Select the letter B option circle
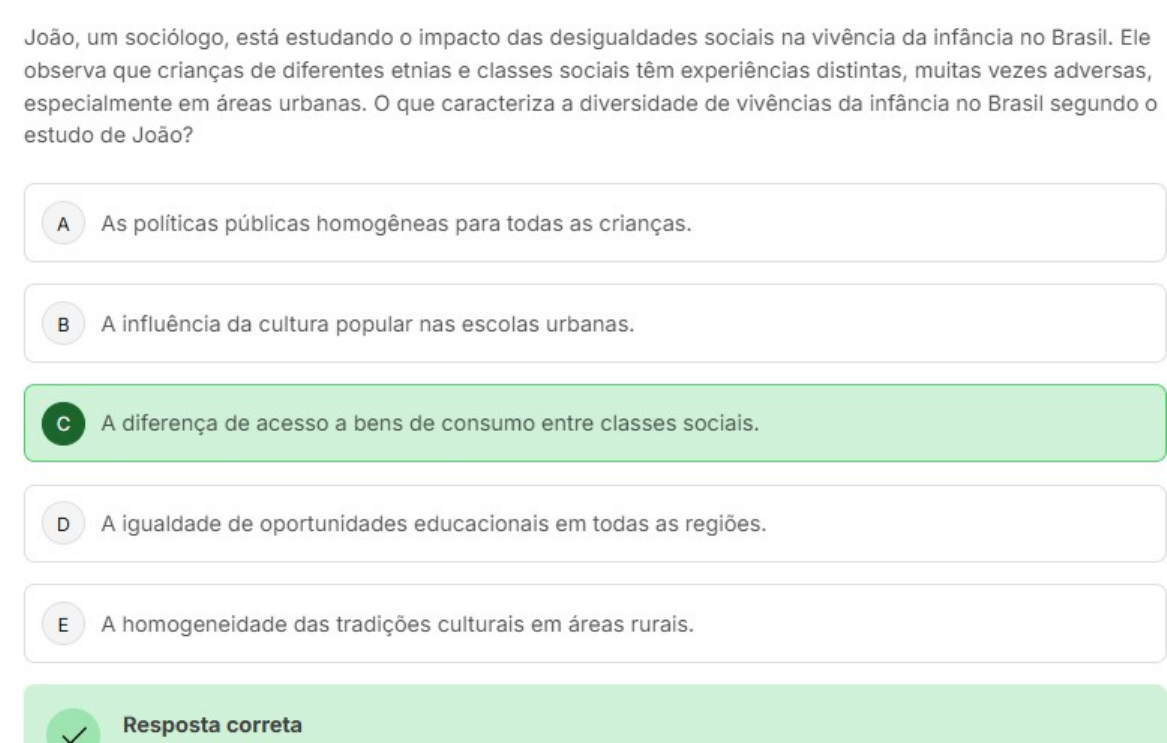 click(x=63, y=323)
